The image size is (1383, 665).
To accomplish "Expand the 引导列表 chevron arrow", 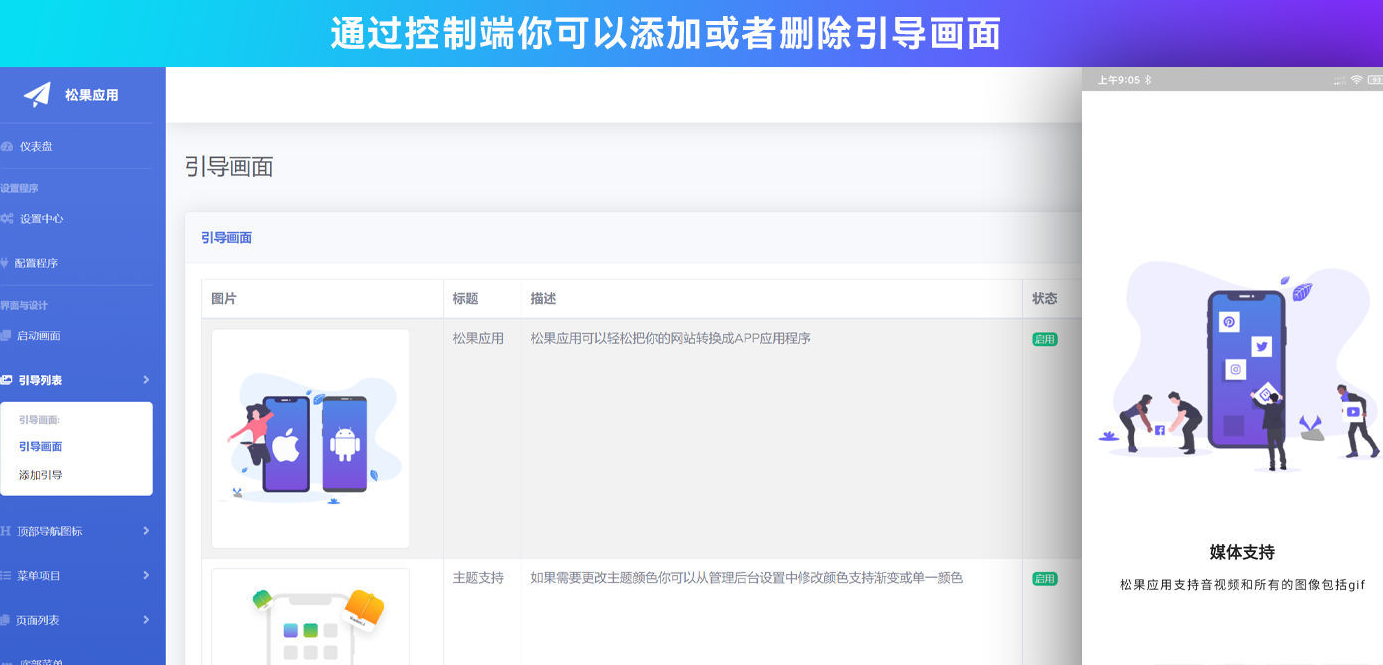I will (x=146, y=379).
